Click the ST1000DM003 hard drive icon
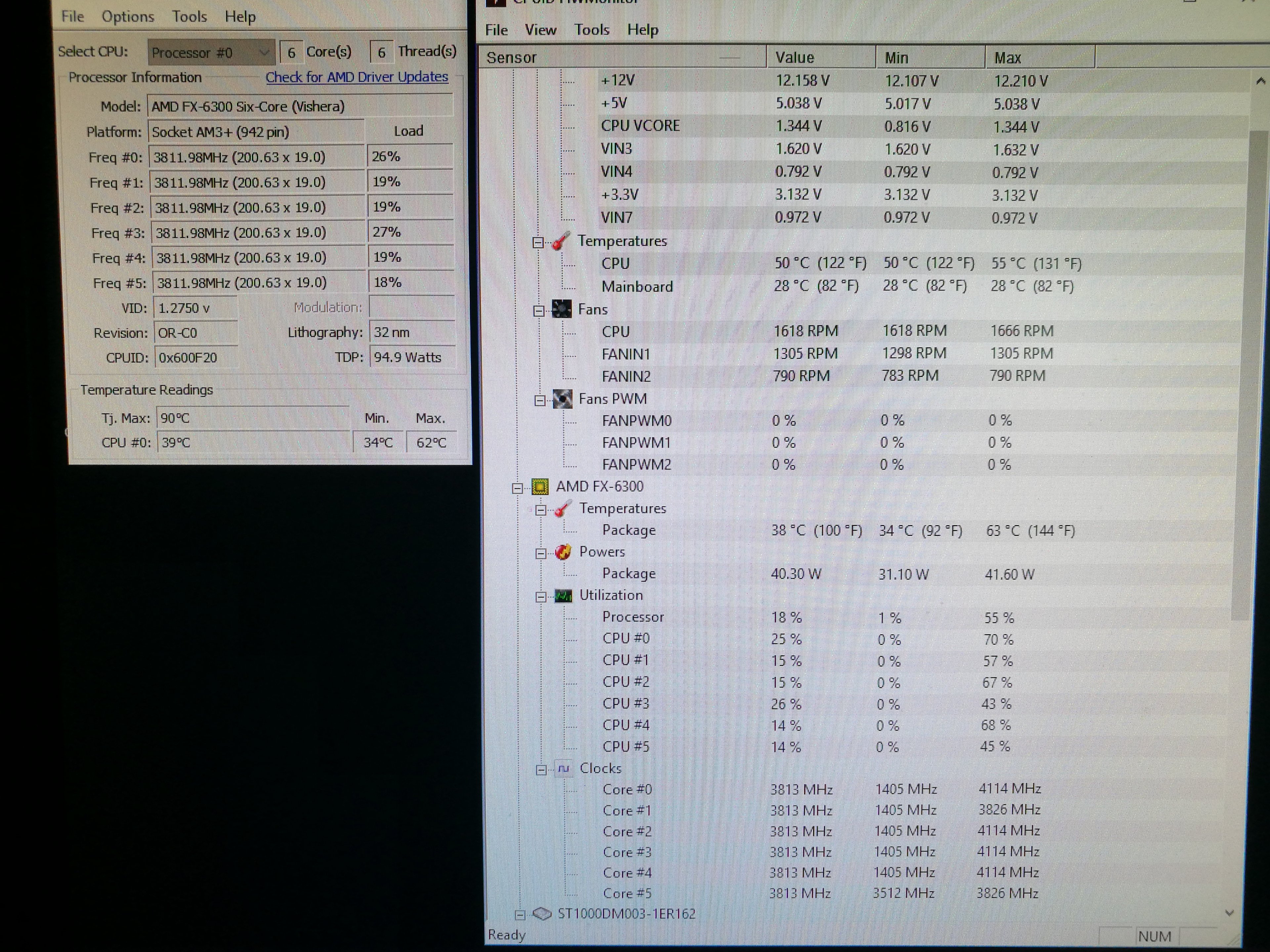1270x952 pixels. tap(542, 914)
